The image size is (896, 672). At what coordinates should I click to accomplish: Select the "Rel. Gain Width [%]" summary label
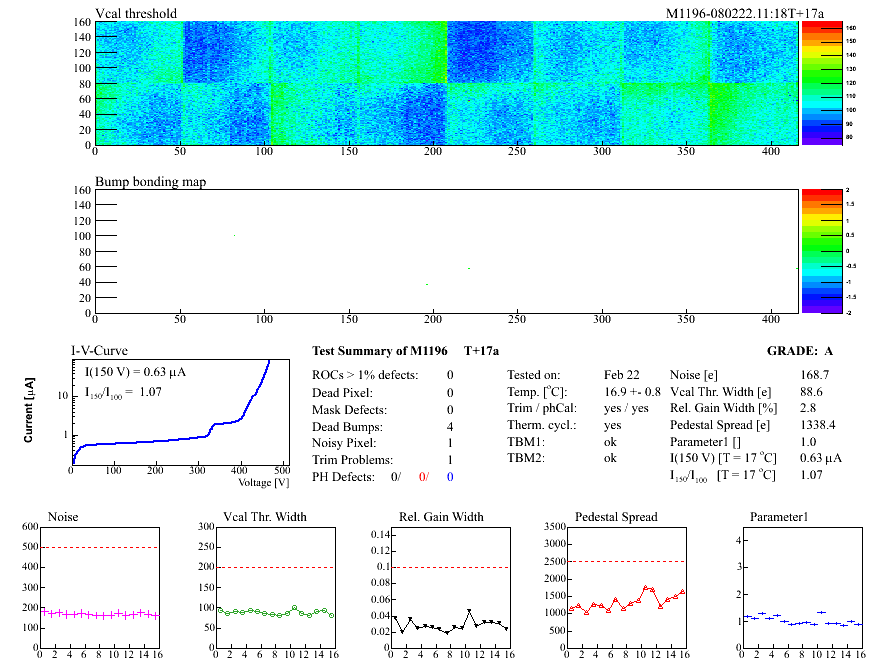coord(724,408)
